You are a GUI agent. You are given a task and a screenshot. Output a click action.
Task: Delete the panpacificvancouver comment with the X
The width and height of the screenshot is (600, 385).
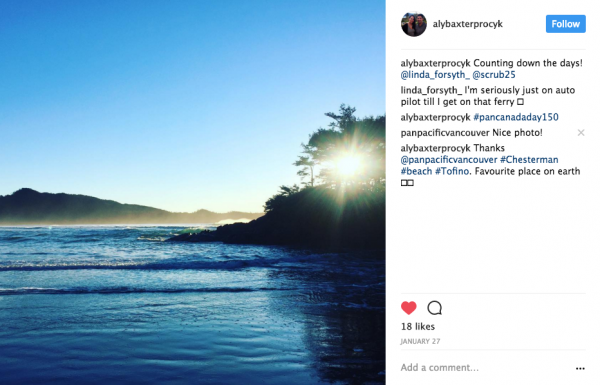click(581, 132)
